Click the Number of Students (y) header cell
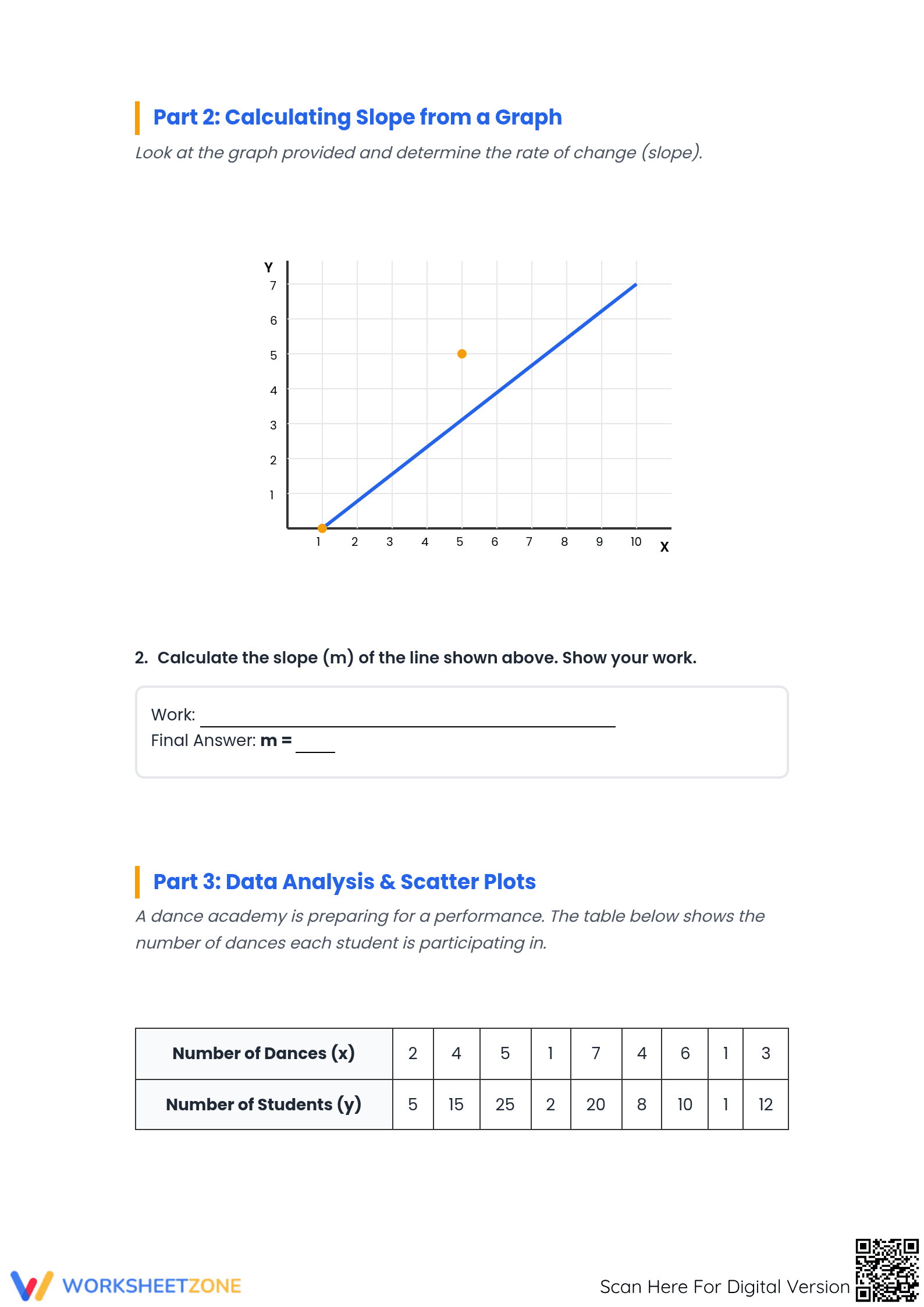The height and width of the screenshot is (1307, 924). click(264, 1104)
